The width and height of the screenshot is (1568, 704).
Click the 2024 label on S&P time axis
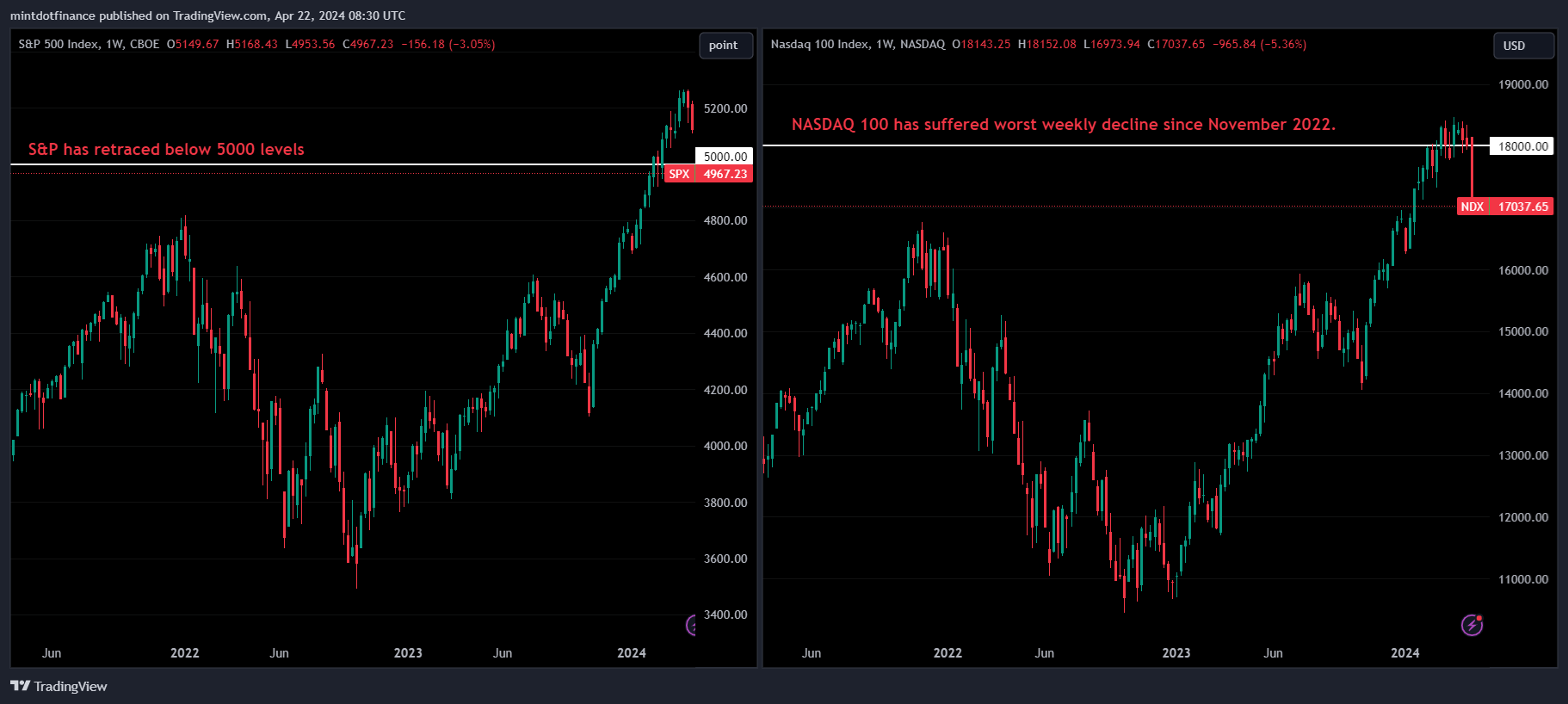click(632, 653)
